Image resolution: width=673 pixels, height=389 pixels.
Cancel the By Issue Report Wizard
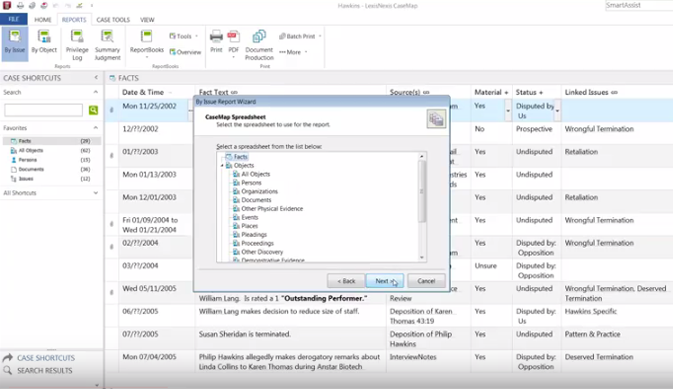point(426,281)
